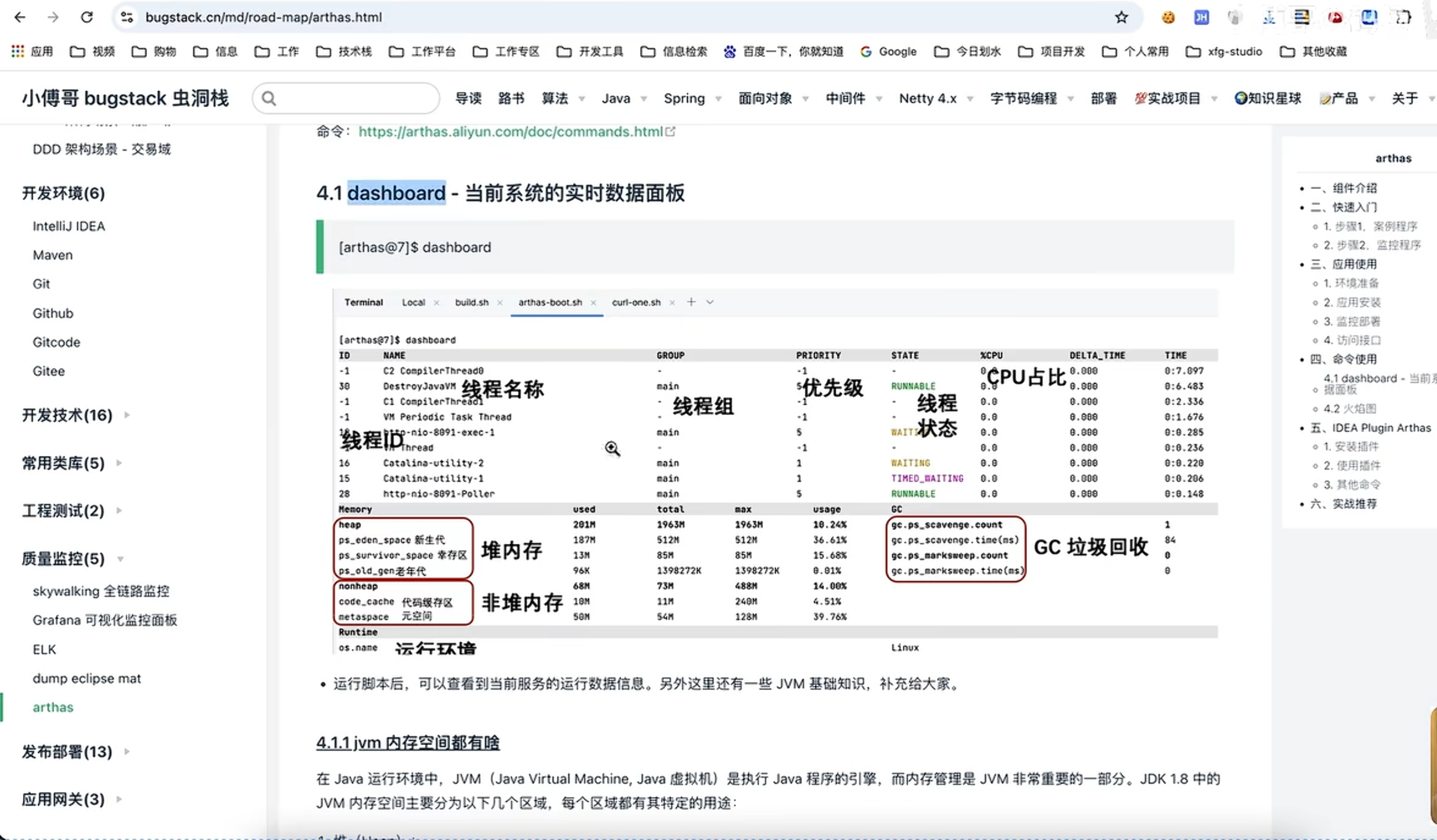
Task: Click the site search input field
Action: (353, 98)
